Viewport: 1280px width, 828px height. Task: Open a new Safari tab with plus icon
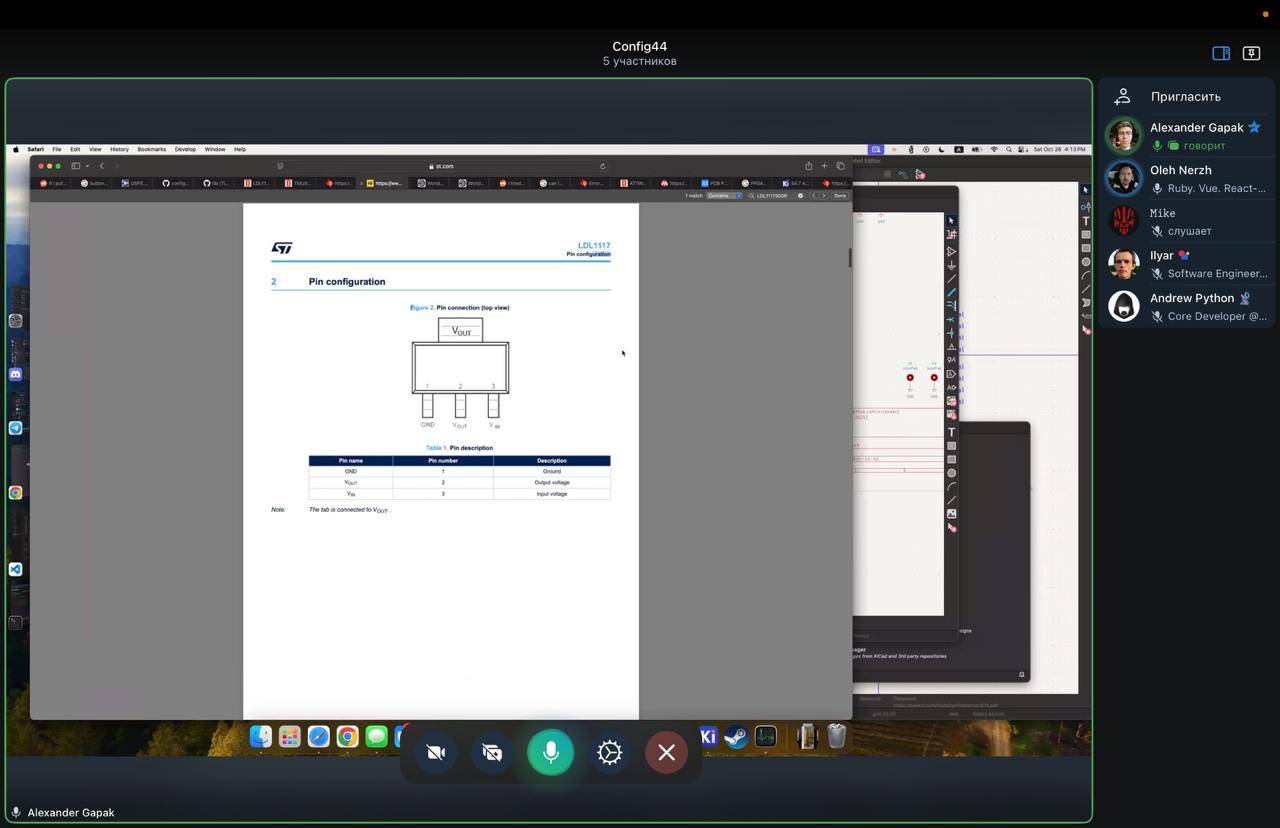(824, 166)
